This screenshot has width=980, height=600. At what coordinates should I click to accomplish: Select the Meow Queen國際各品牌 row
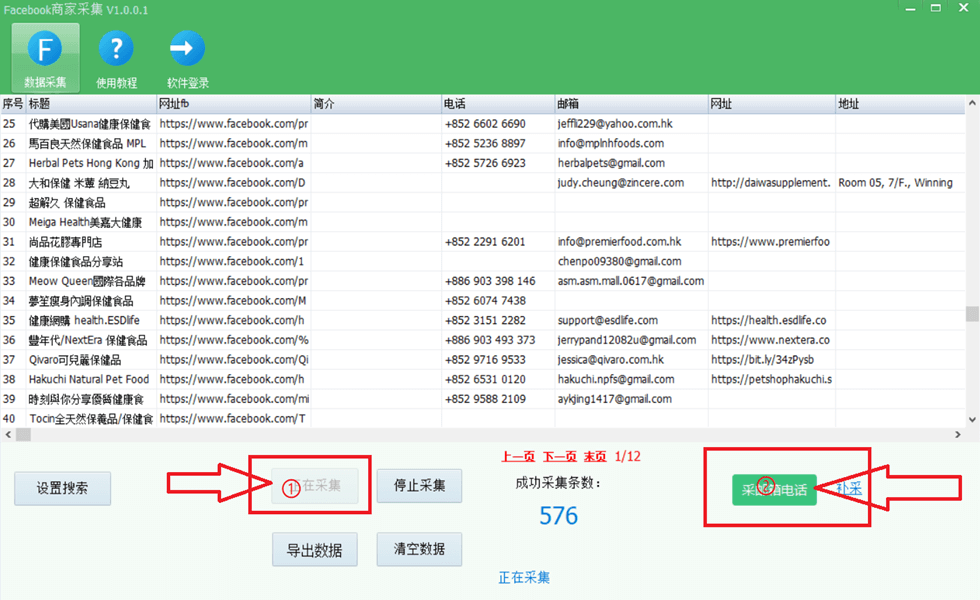click(482, 281)
